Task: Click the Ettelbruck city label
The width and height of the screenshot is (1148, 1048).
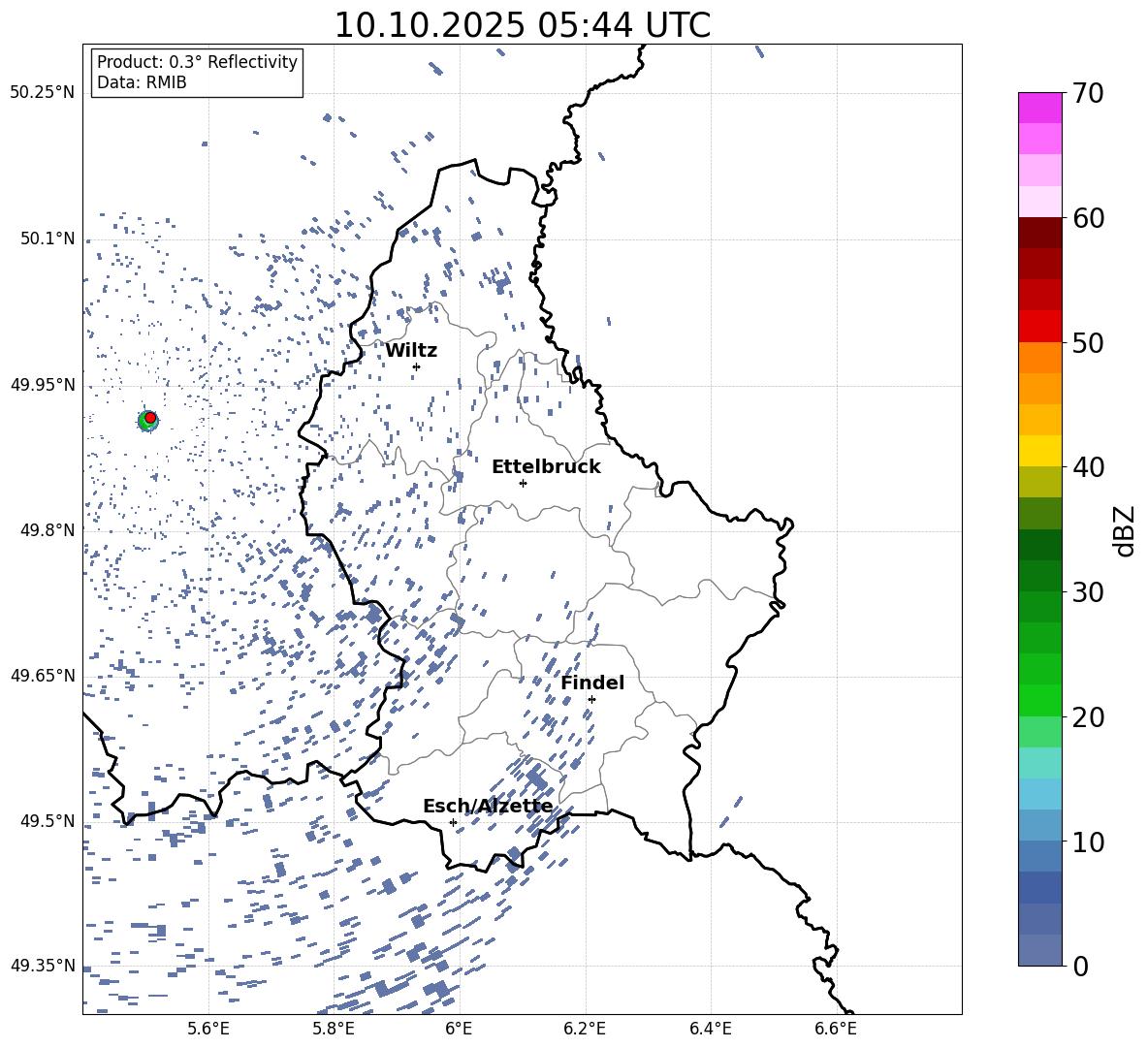Action: pos(546,467)
